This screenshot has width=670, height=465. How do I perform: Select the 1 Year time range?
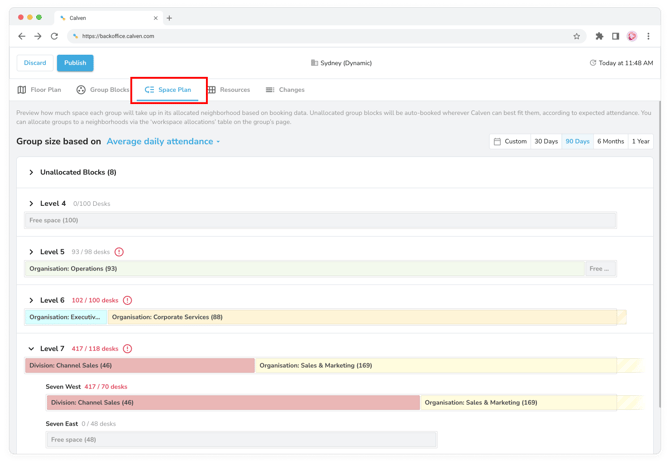(641, 141)
